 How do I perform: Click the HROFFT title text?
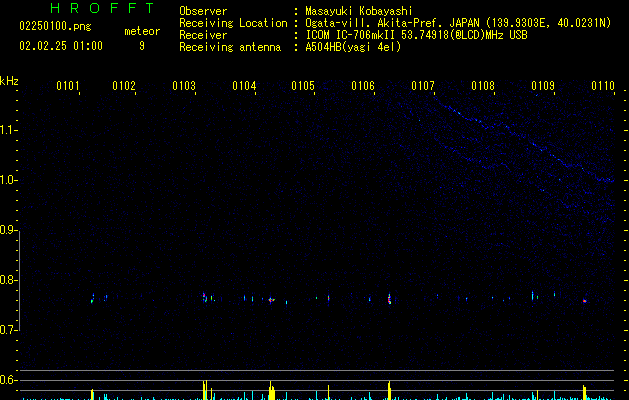(x=103, y=8)
